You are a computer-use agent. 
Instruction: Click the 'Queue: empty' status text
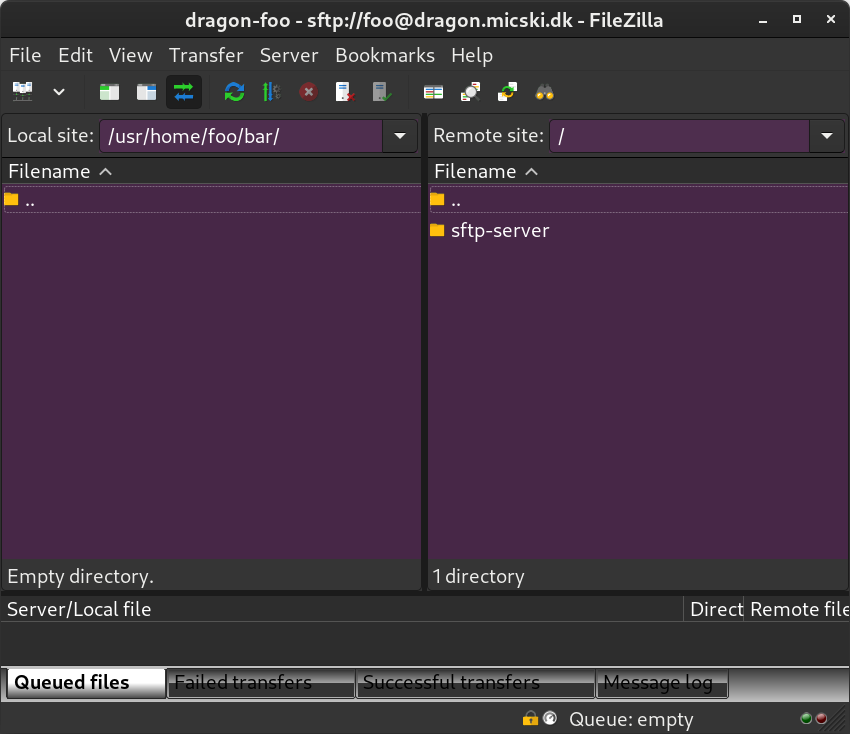tap(631, 719)
